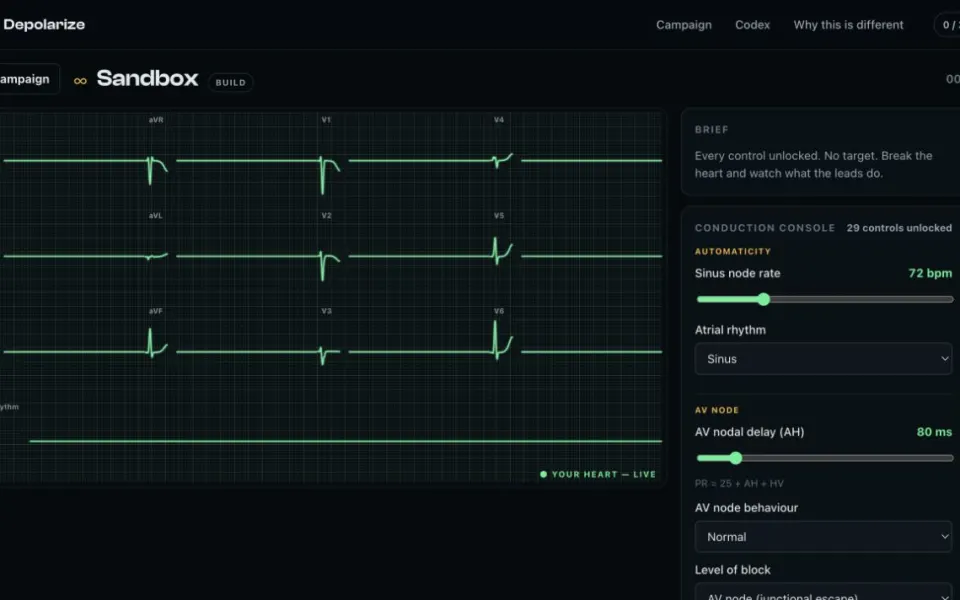Click the back to Campaign button
Image resolution: width=960 pixels, height=600 pixels.
click(28, 79)
